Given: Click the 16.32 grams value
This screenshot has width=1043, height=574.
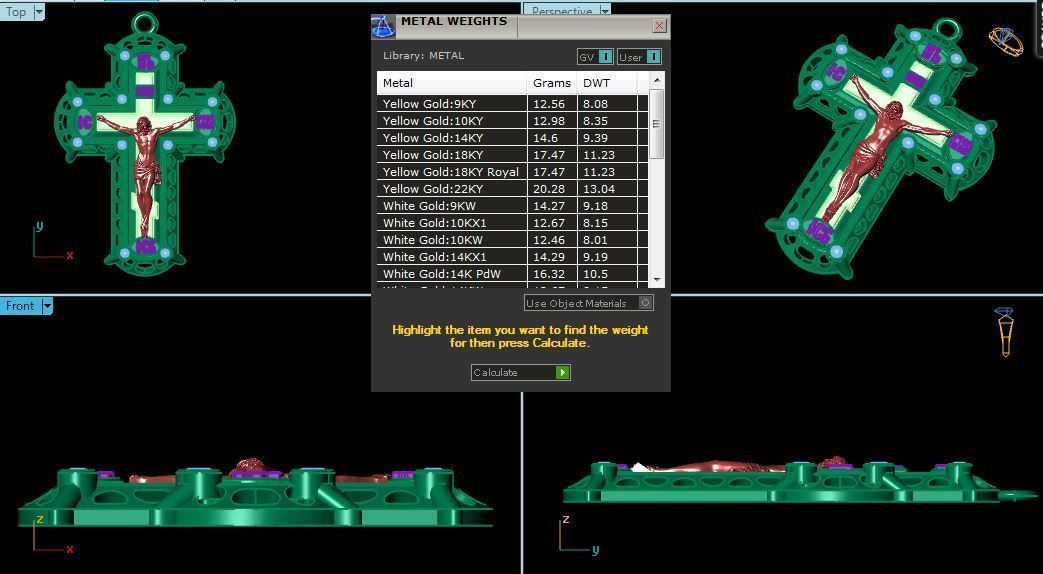Looking at the screenshot, I should (549, 273).
